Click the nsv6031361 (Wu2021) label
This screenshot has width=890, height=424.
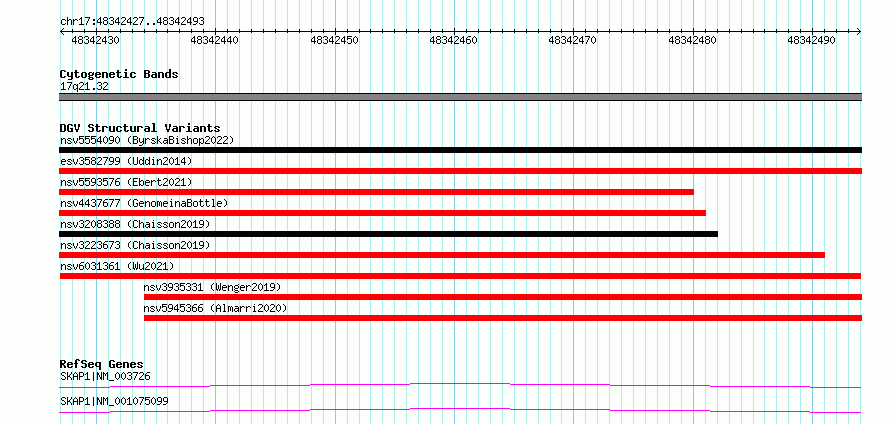click(117, 266)
